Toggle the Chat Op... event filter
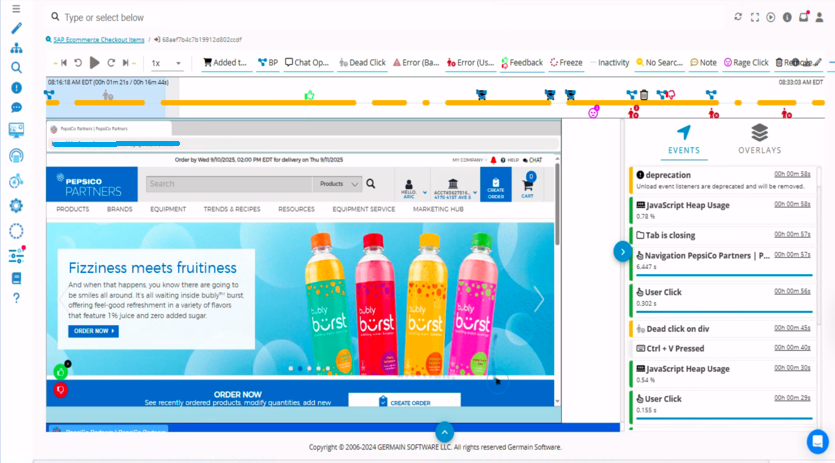 (307, 63)
